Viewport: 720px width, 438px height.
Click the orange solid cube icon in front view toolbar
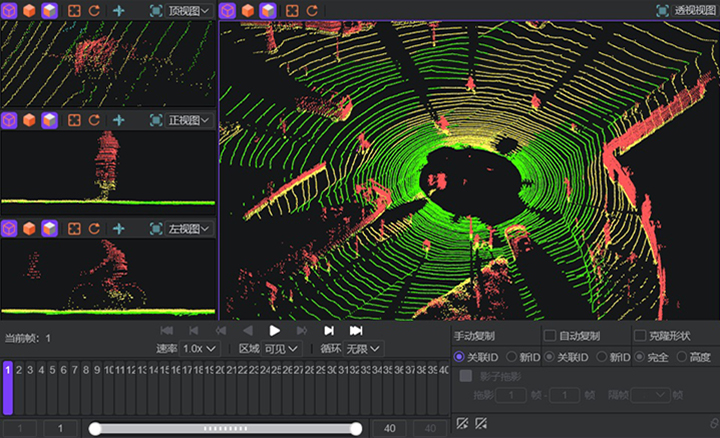29,120
